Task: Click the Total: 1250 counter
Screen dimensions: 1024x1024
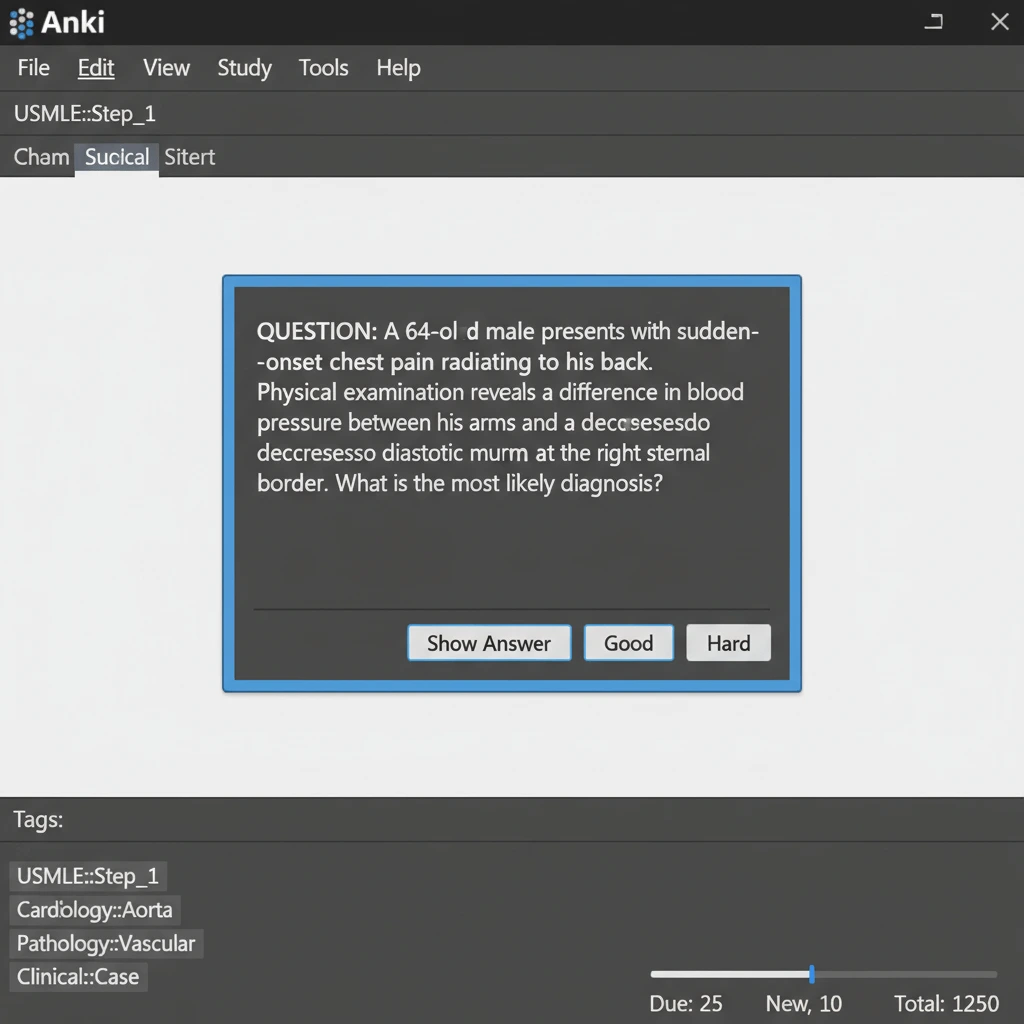Action: click(x=946, y=1003)
